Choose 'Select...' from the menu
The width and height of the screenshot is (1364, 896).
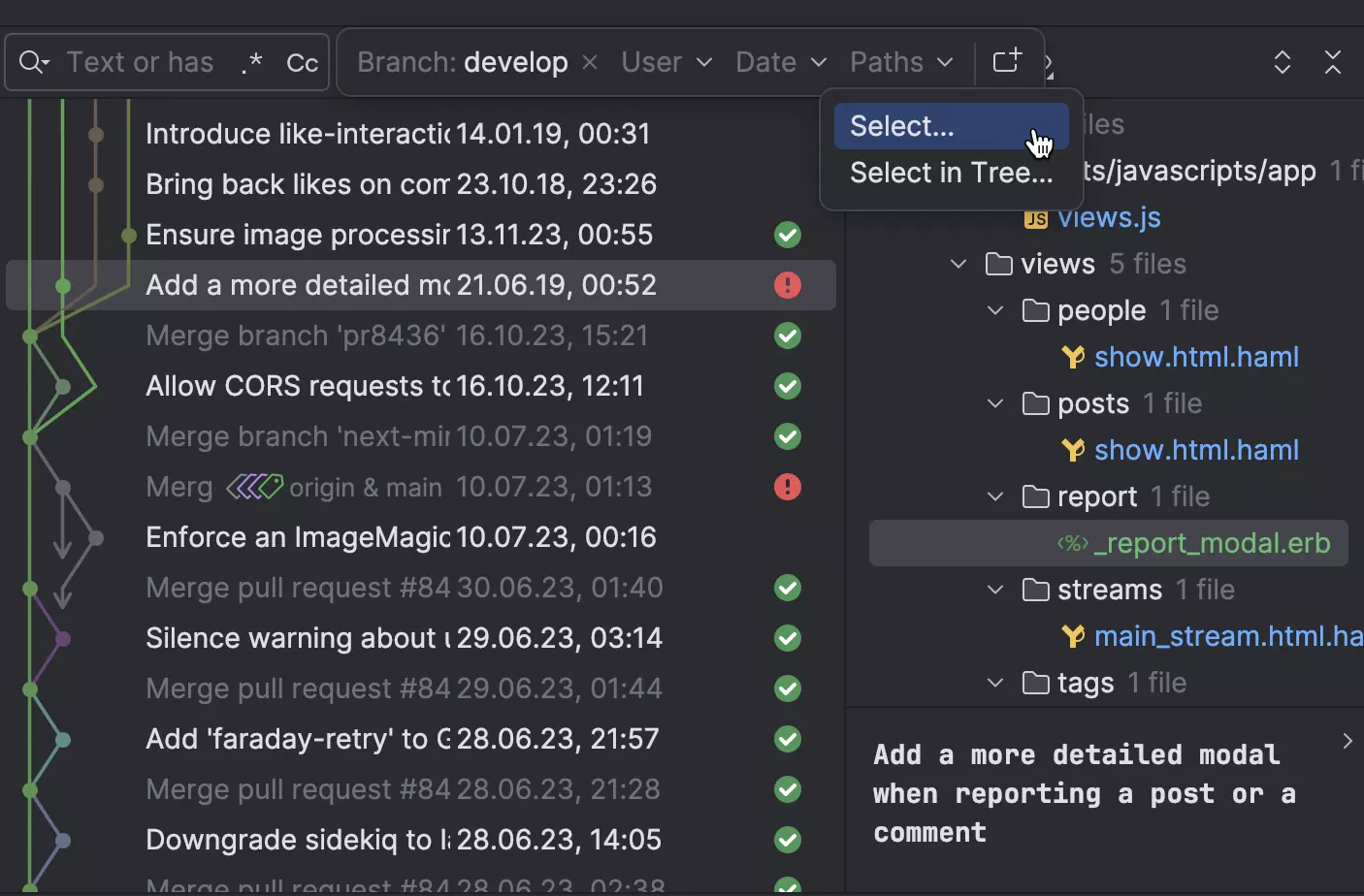(x=901, y=126)
